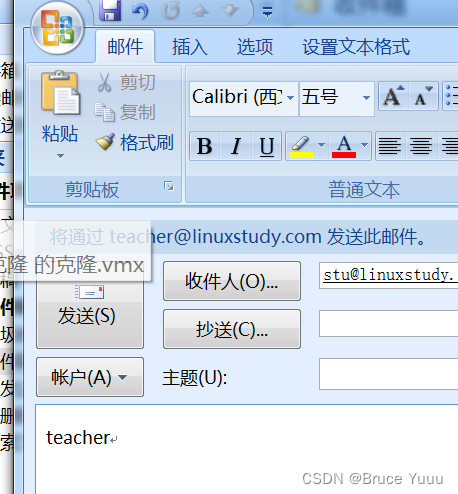Click the 主题 subject input field
This screenshot has width=458, height=494.
click(388, 374)
